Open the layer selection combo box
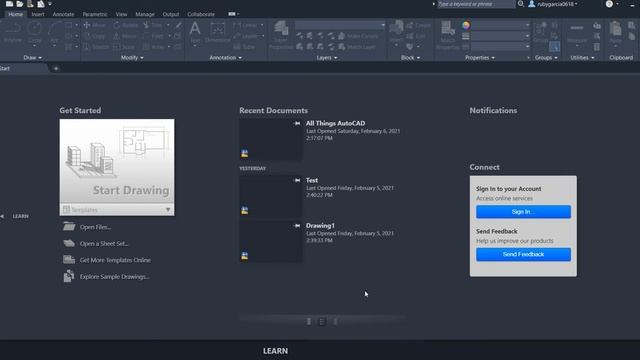 coord(340,25)
